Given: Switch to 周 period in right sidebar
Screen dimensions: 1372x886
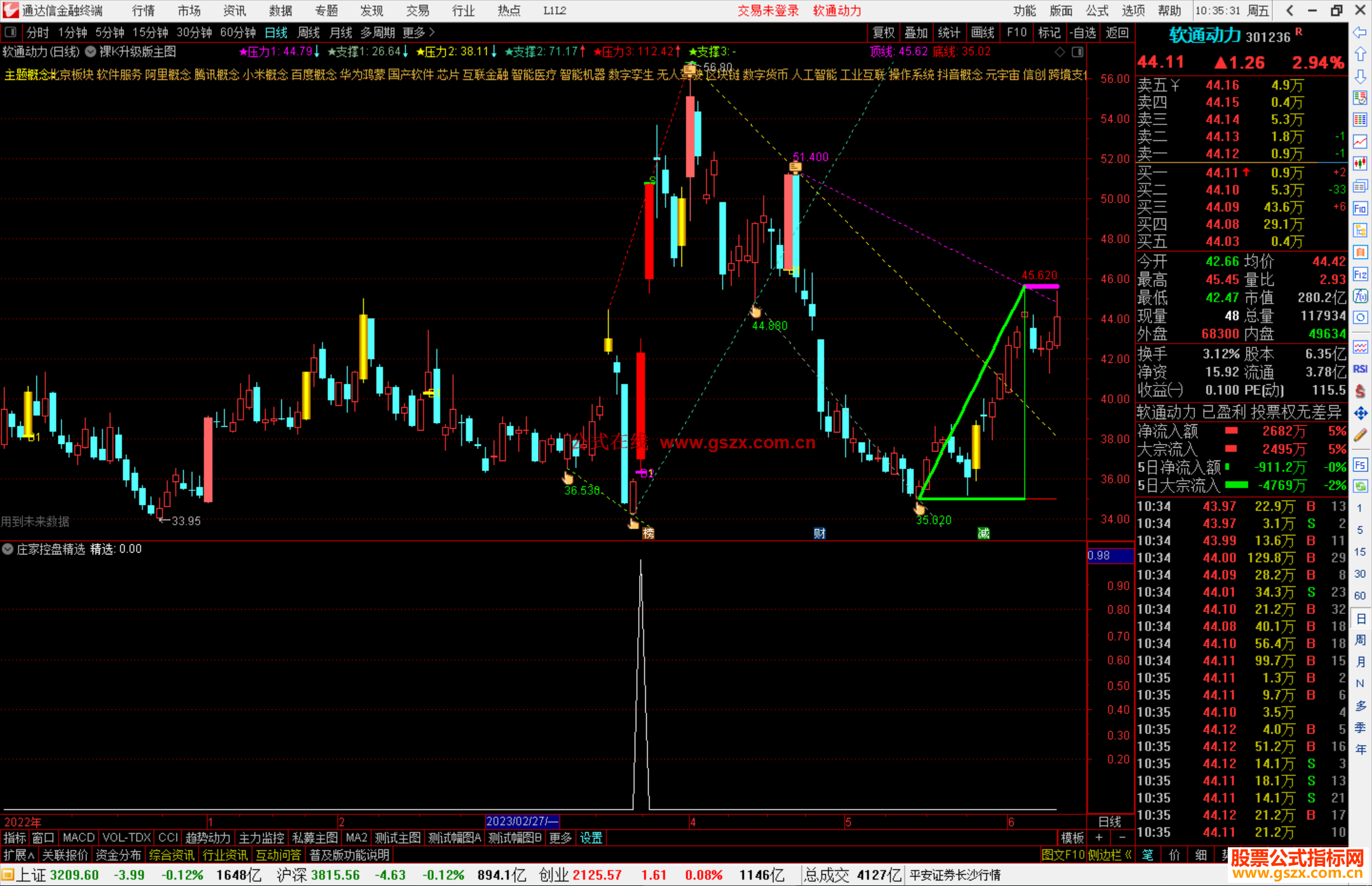Looking at the screenshot, I should pyautogui.click(x=1360, y=640).
